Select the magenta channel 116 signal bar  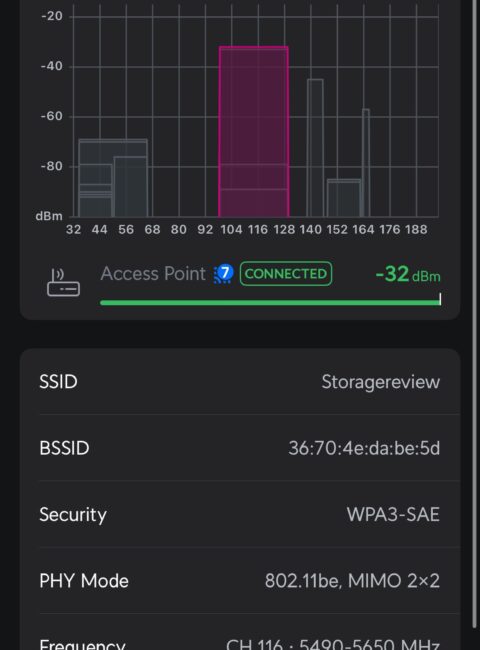tap(254, 131)
